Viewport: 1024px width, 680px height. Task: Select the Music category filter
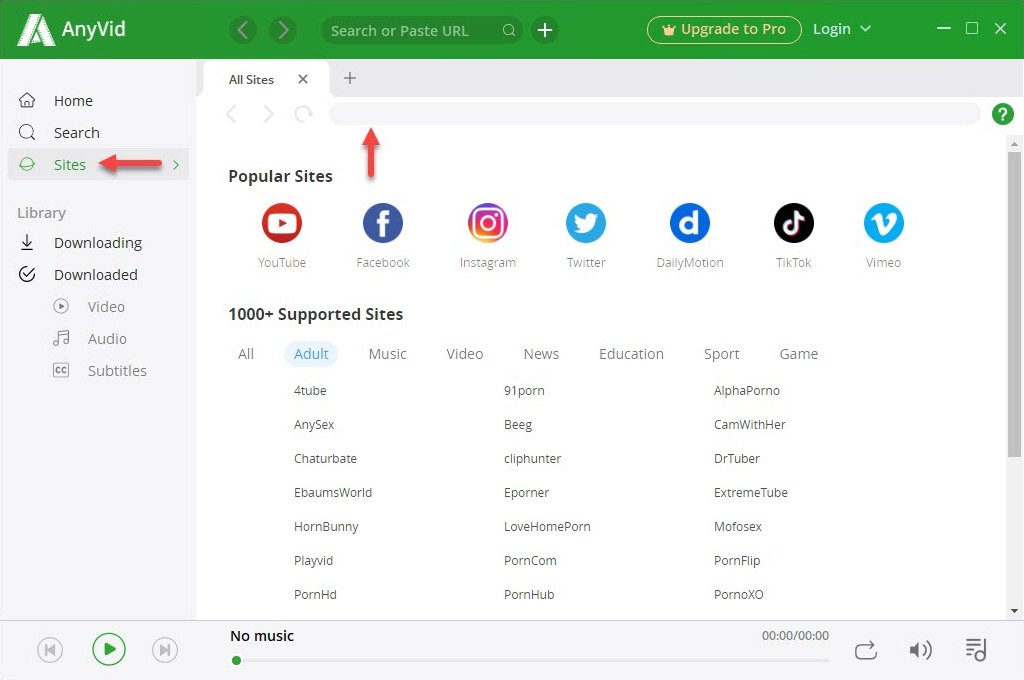click(x=387, y=354)
